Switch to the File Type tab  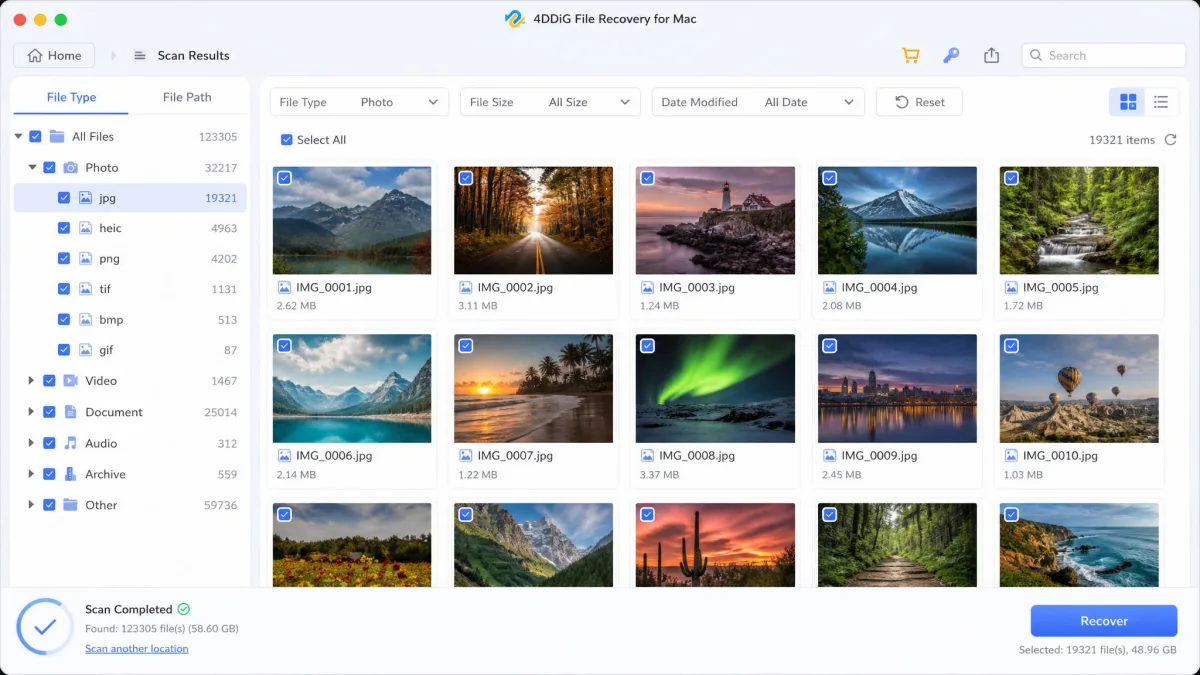pyautogui.click(x=71, y=97)
